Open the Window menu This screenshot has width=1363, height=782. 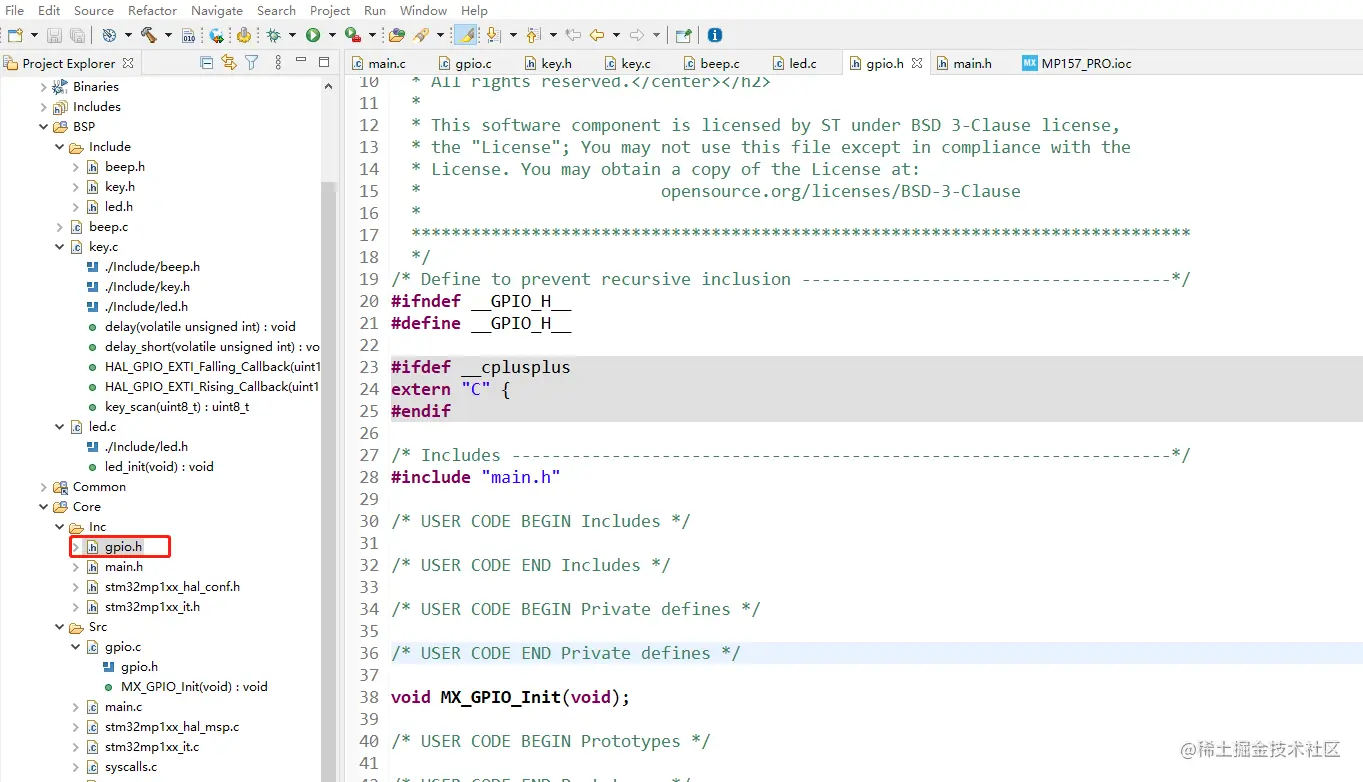pyautogui.click(x=424, y=10)
